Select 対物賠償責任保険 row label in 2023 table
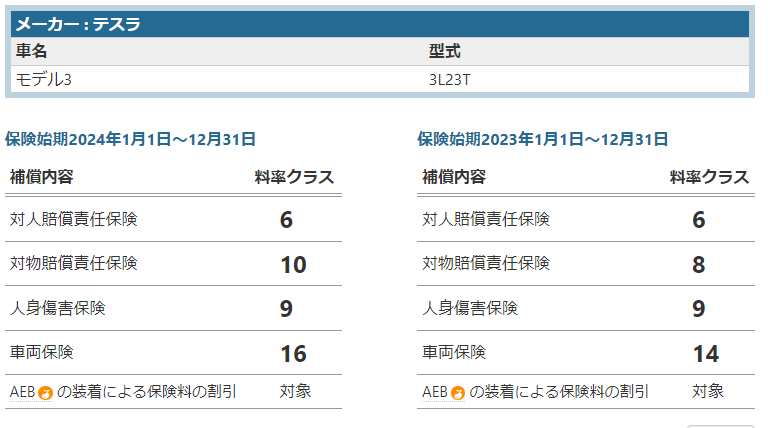Viewport: 770px width, 428px height. [486, 263]
